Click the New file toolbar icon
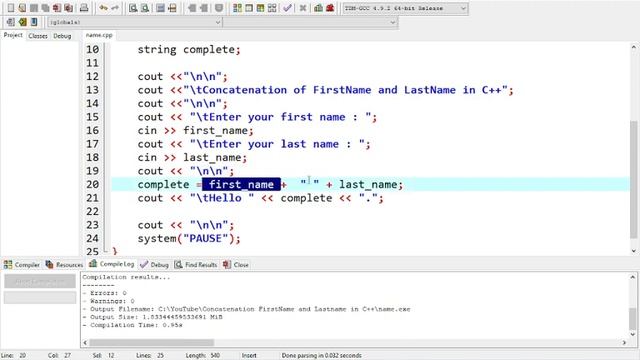640x360 pixels. coord(11,8)
